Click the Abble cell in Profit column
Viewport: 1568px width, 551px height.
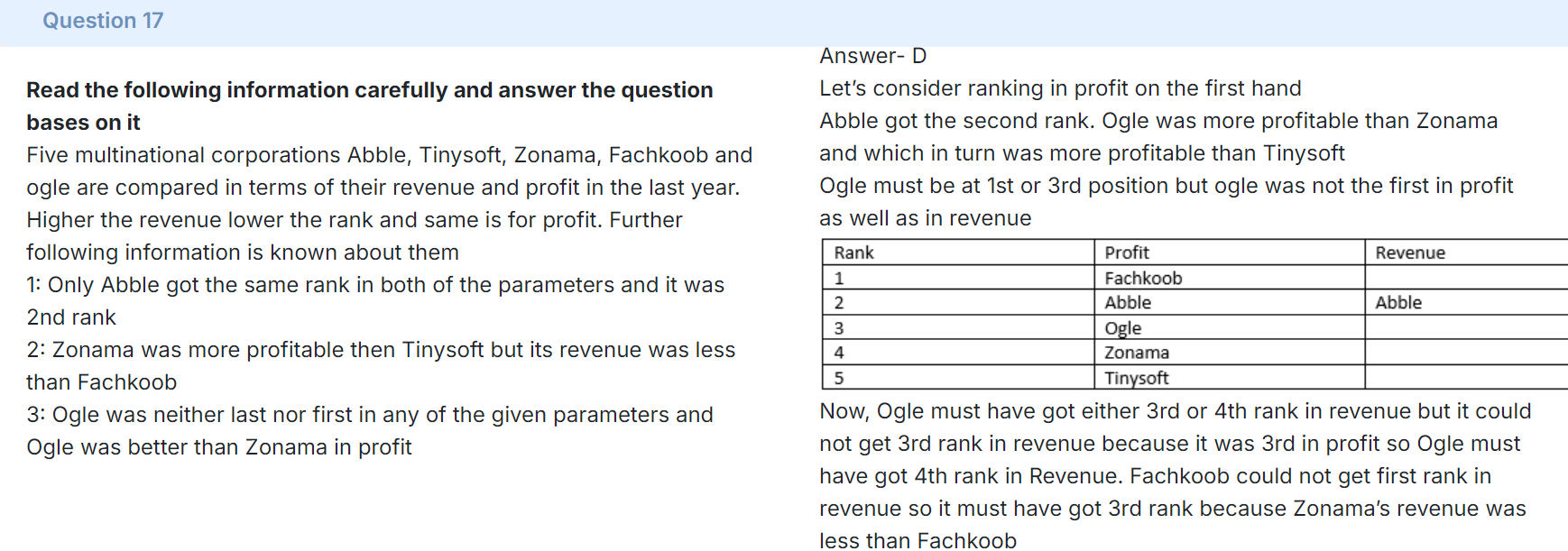[1230, 303]
